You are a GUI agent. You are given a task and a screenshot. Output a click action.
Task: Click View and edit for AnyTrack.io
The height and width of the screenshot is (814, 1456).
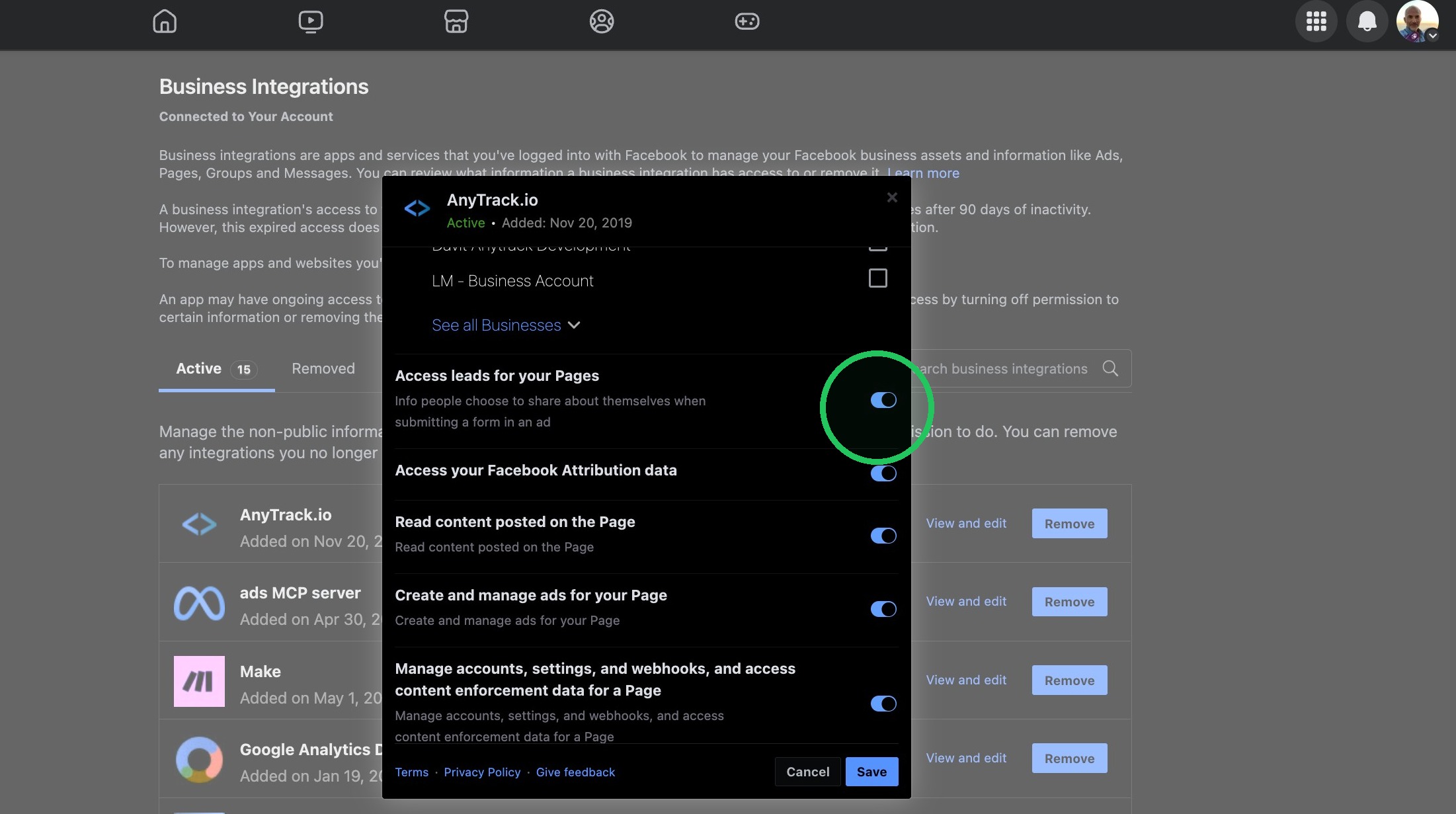click(966, 523)
